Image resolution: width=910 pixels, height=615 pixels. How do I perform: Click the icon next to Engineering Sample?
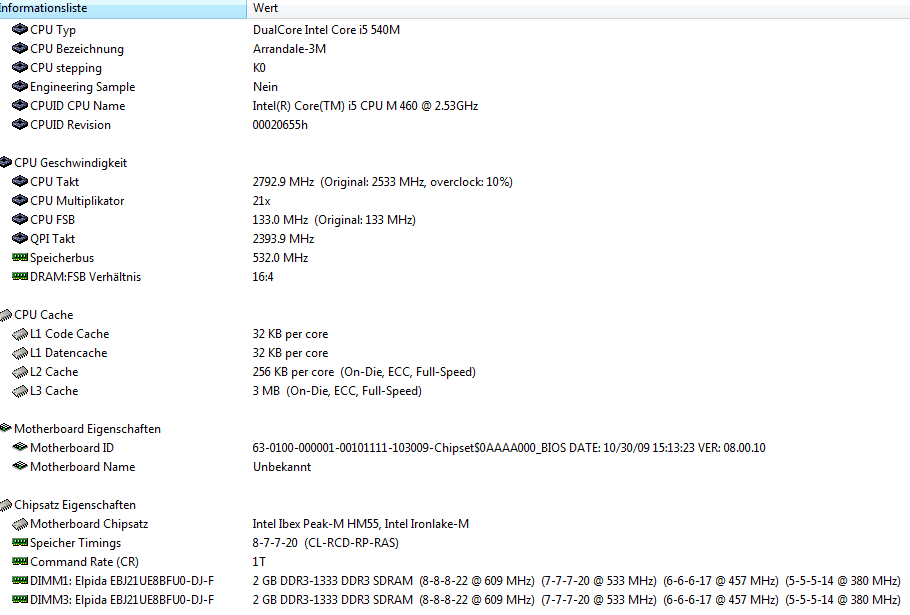pos(20,86)
